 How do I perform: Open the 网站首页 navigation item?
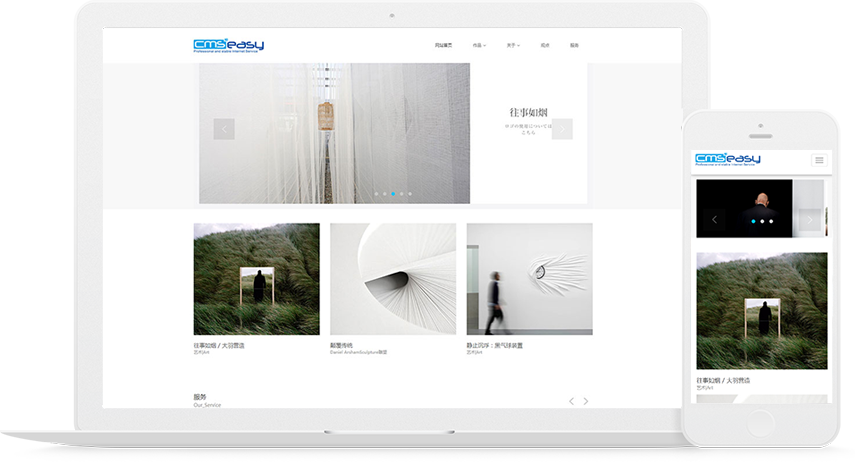pyautogui.click(x=443, y=46)
